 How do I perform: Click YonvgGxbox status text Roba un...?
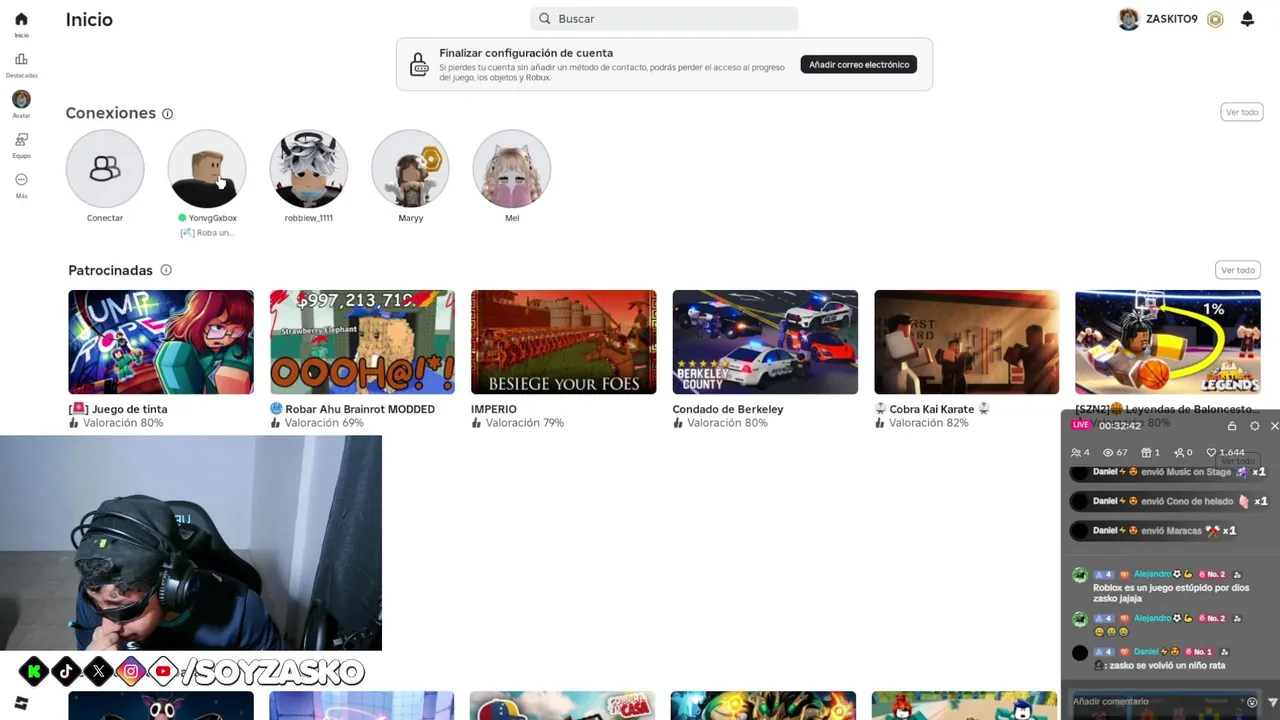point(207,232)
